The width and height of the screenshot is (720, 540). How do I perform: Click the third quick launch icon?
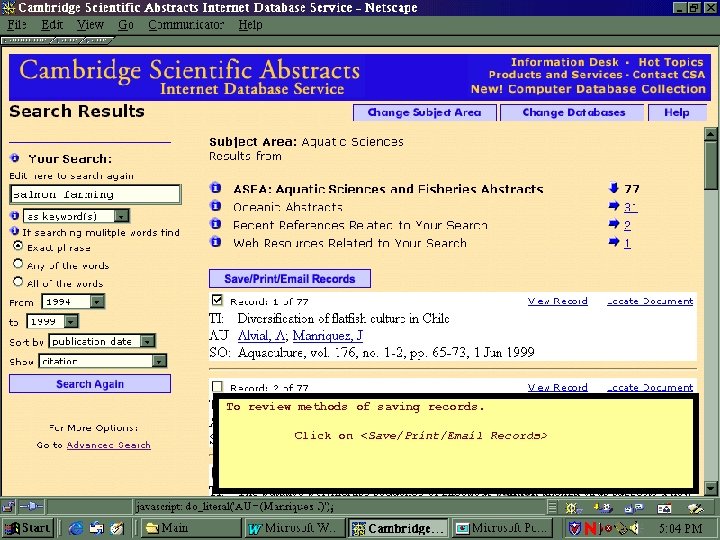tap(117, 529)
